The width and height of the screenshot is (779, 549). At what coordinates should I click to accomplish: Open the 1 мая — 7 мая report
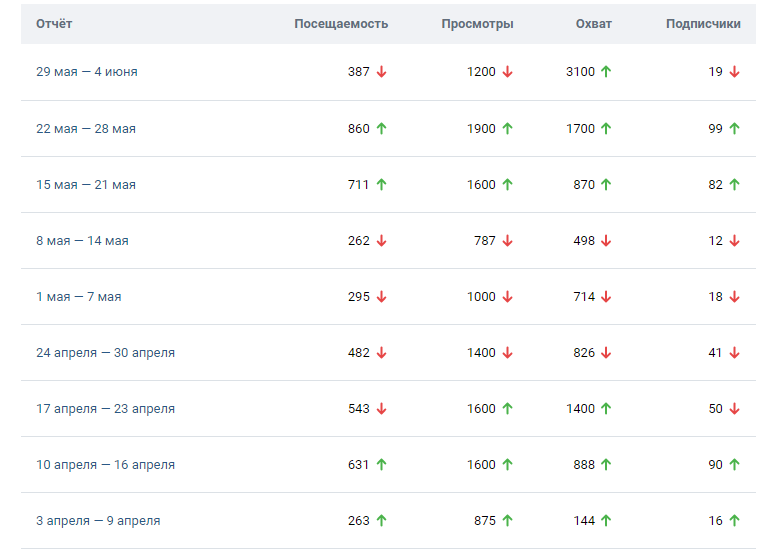pos(79,297)
